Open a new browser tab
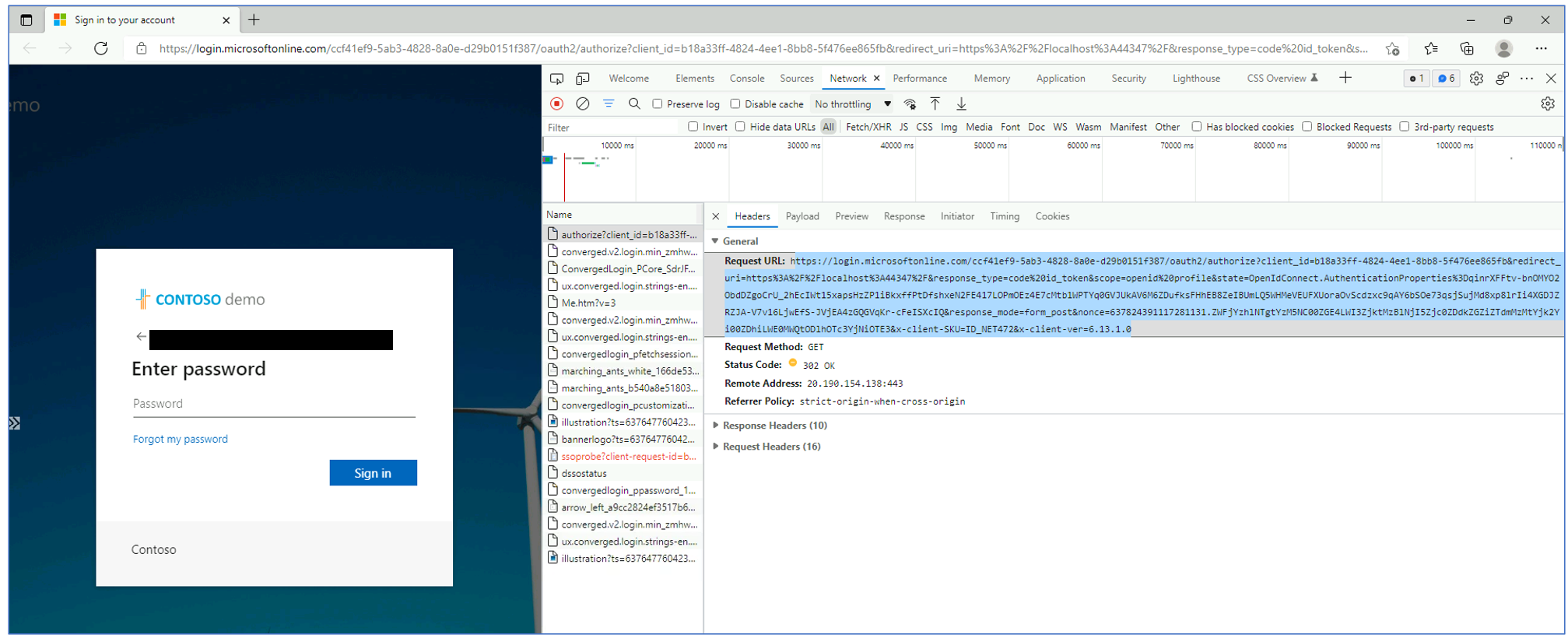1568x638 pixels. [x=254, y=20]
